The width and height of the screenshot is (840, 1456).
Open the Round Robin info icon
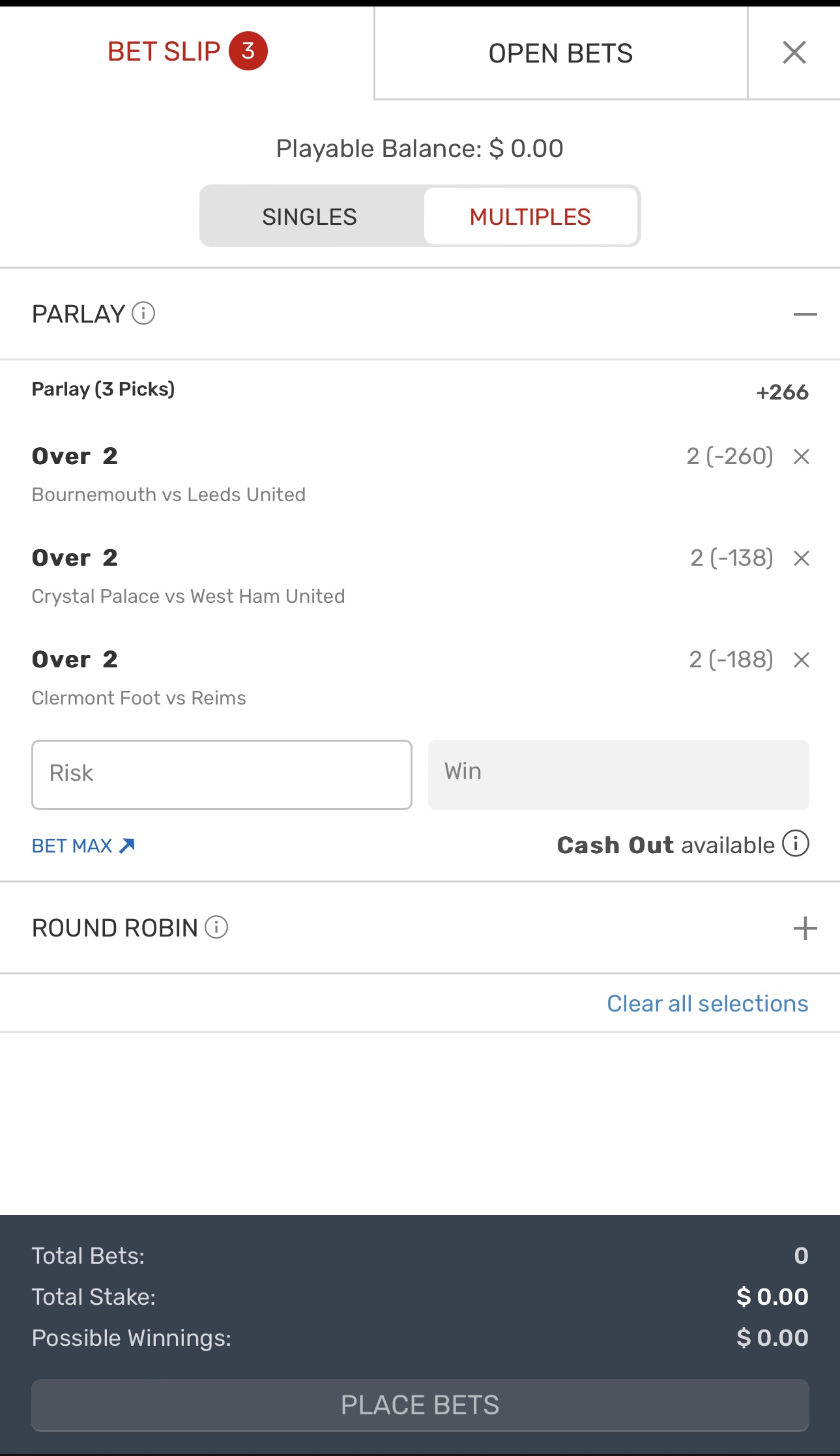(216, 927)
